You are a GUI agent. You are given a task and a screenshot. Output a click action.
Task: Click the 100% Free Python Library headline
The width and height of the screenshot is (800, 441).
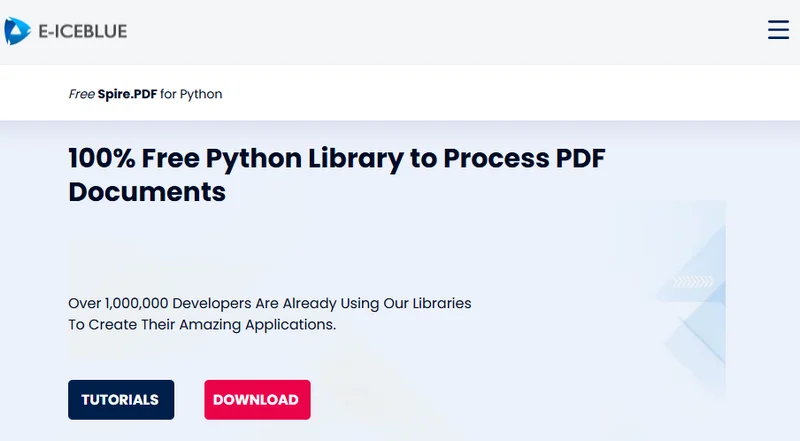tap(337, 175)
